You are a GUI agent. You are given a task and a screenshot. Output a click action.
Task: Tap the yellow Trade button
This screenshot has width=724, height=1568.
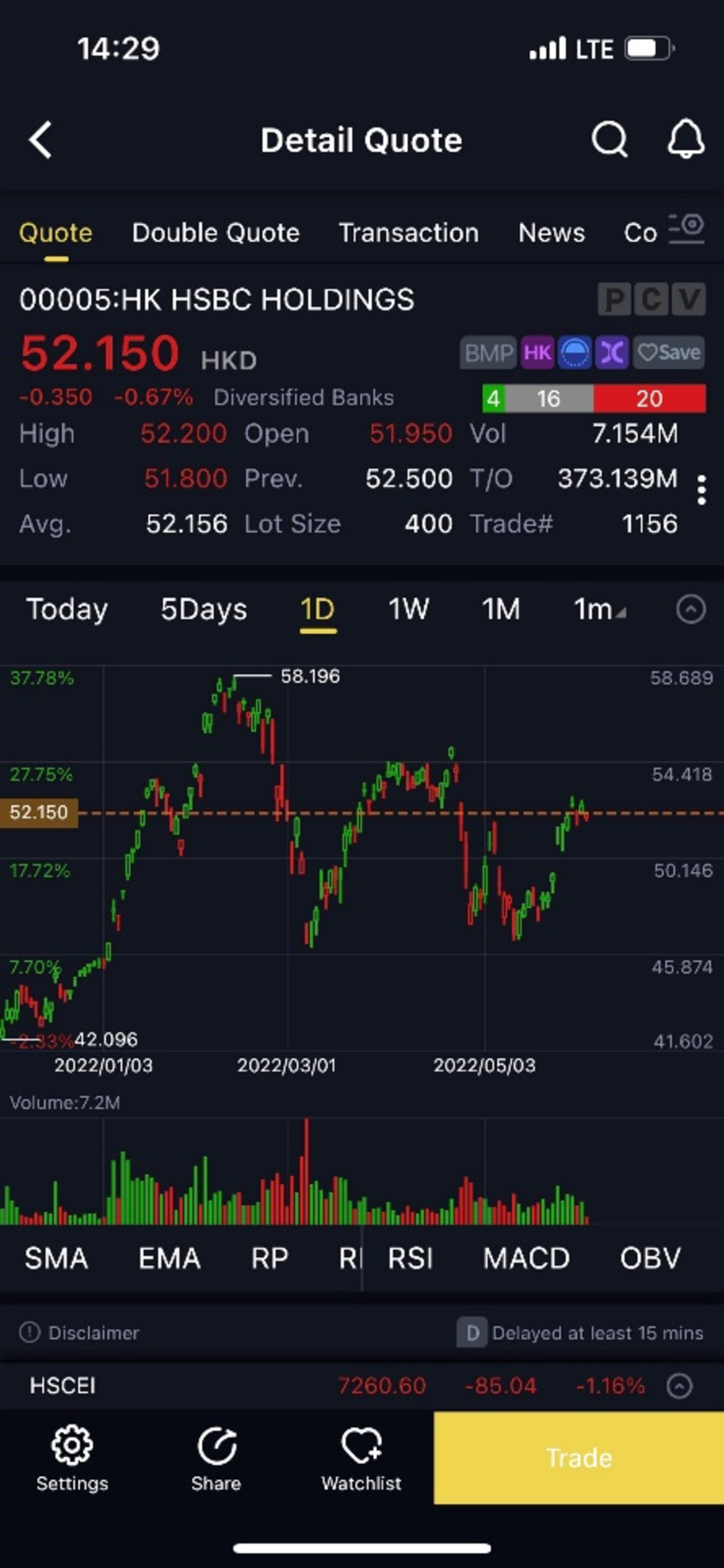pyautogui.click(x=579, y=1458)
